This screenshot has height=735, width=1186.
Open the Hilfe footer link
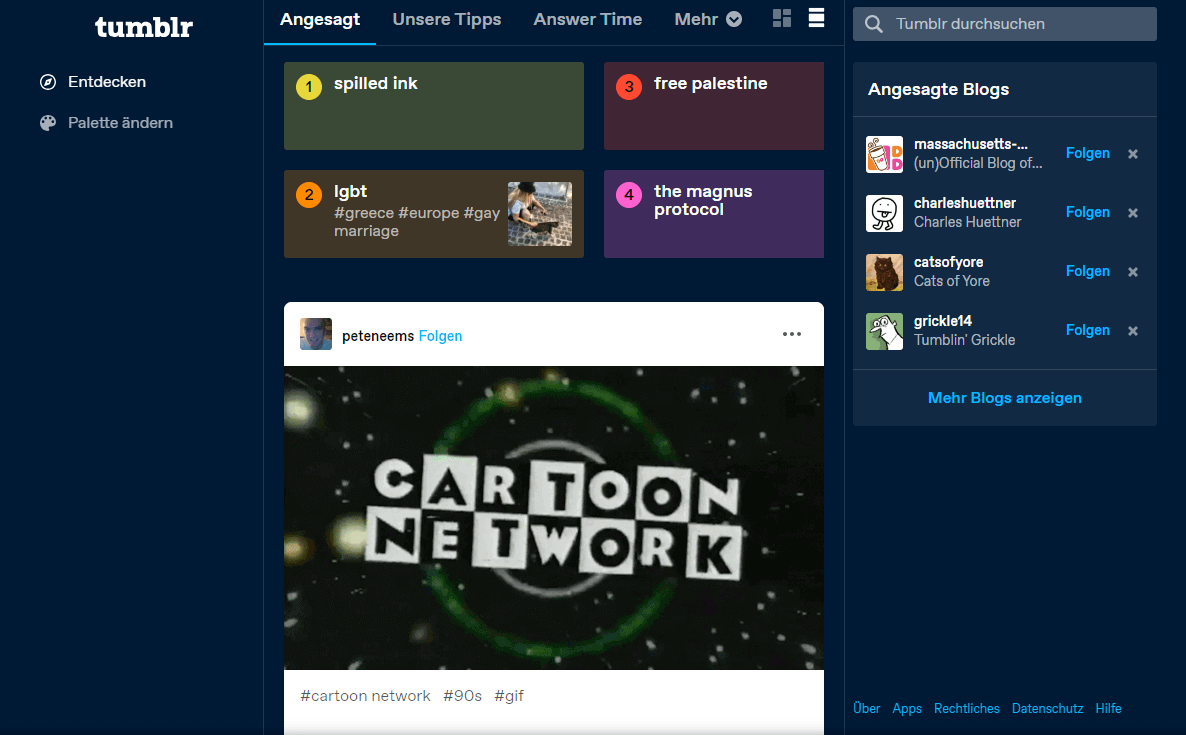point(1108,709)
